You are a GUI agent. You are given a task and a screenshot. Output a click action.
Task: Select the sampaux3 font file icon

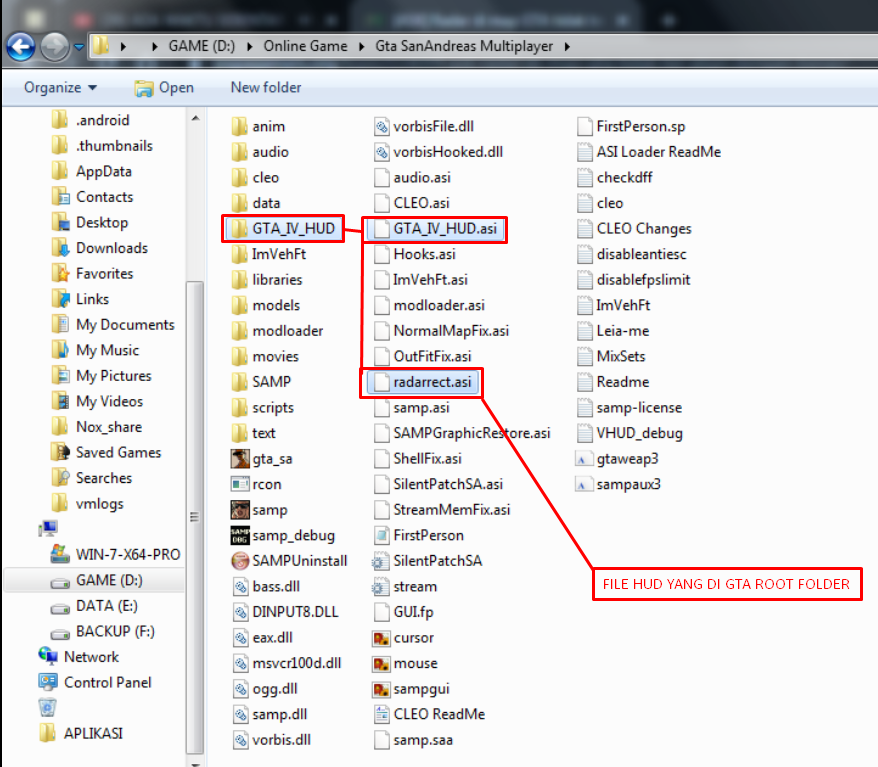click(583, 484)
